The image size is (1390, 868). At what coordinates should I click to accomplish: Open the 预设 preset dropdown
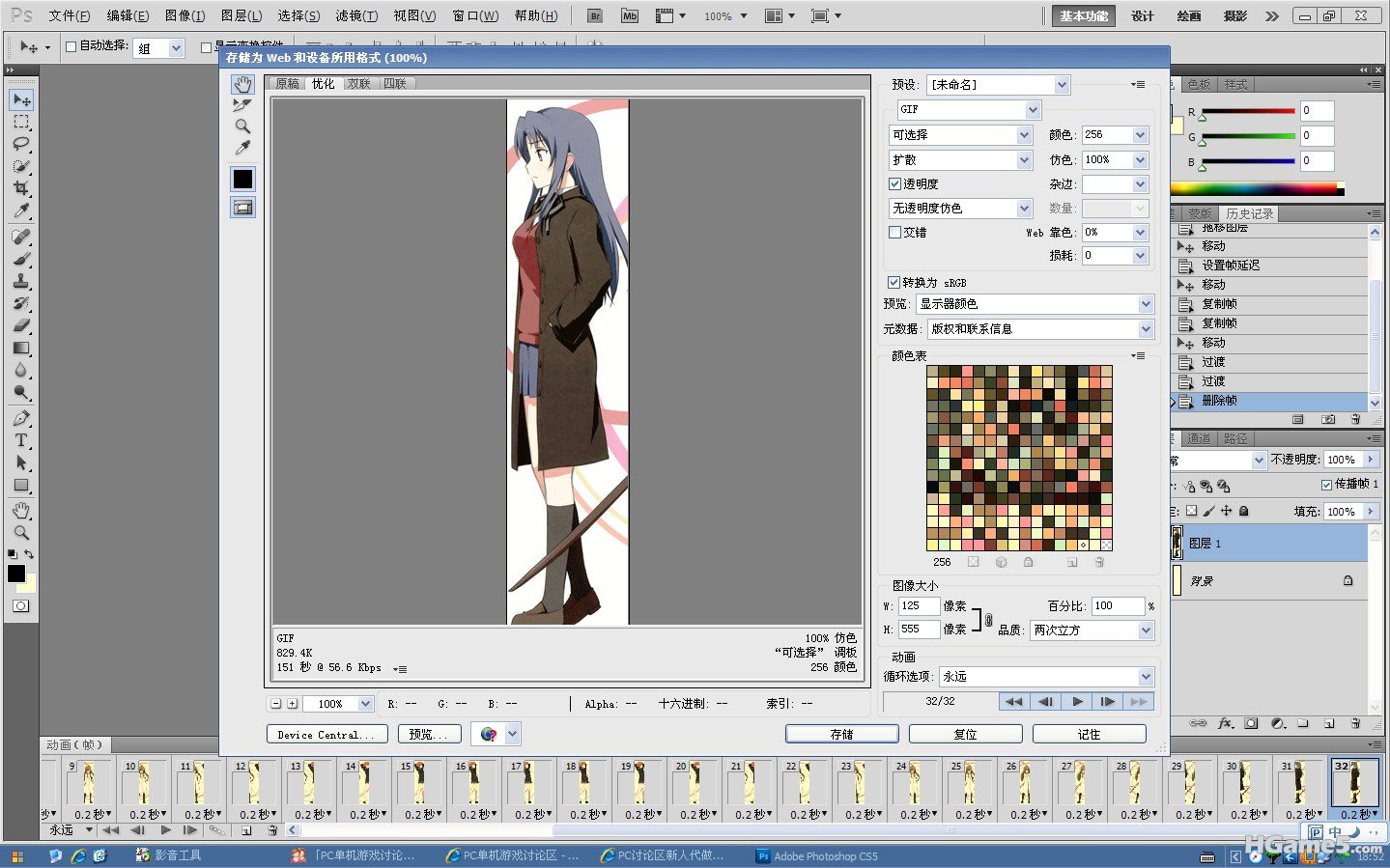point(999,85)
